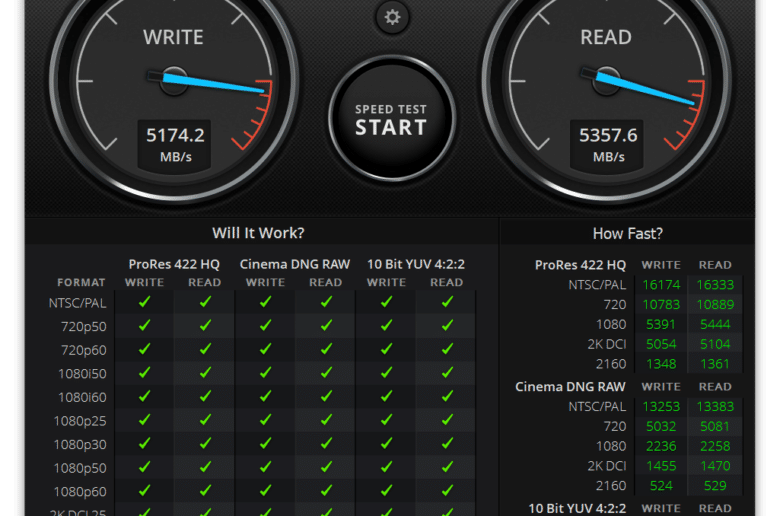Click 1080p25 10 Bit YUV READ checkmark
780x516 pixels.
(x=447, y=419)
